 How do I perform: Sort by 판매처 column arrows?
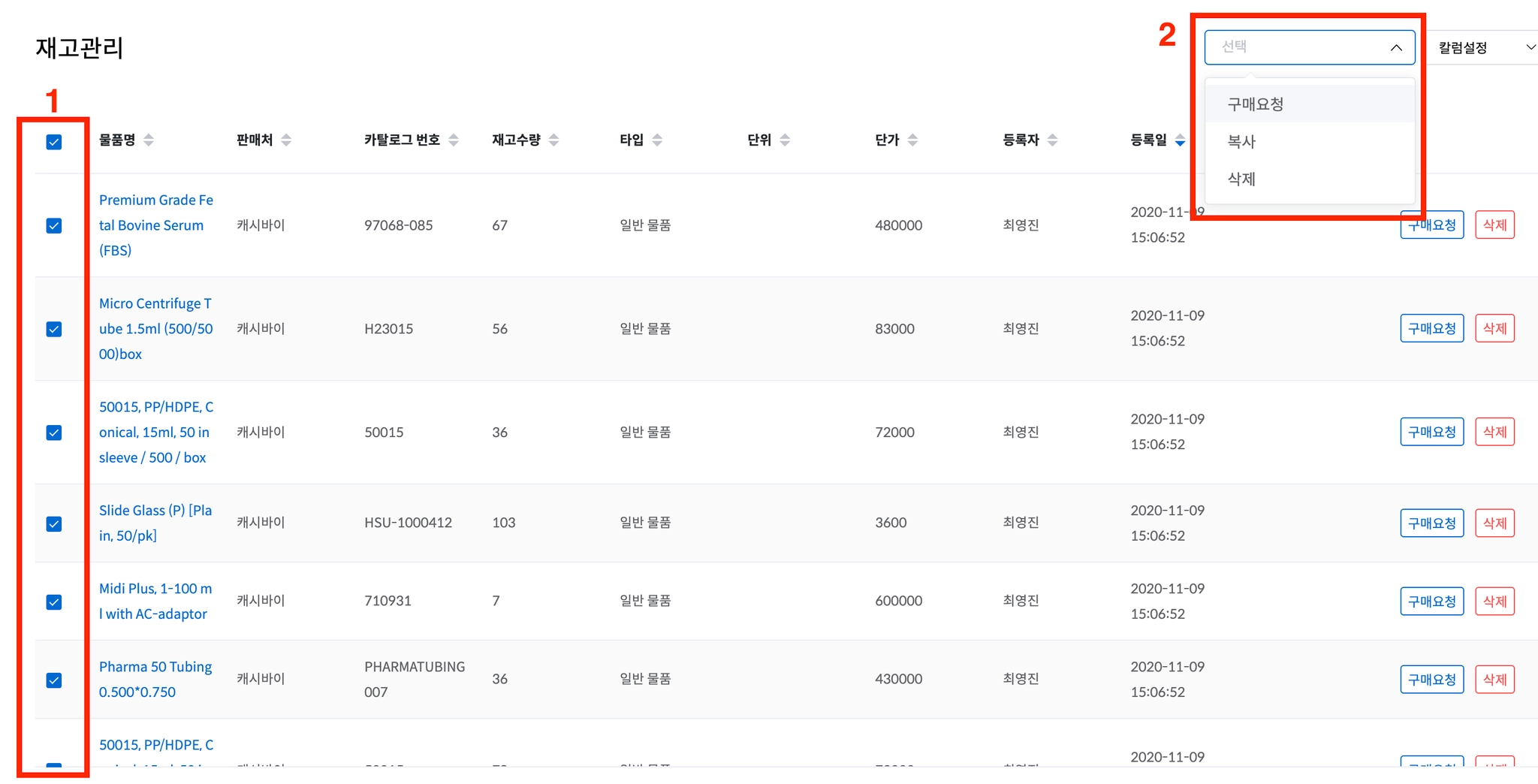point(286,140)
